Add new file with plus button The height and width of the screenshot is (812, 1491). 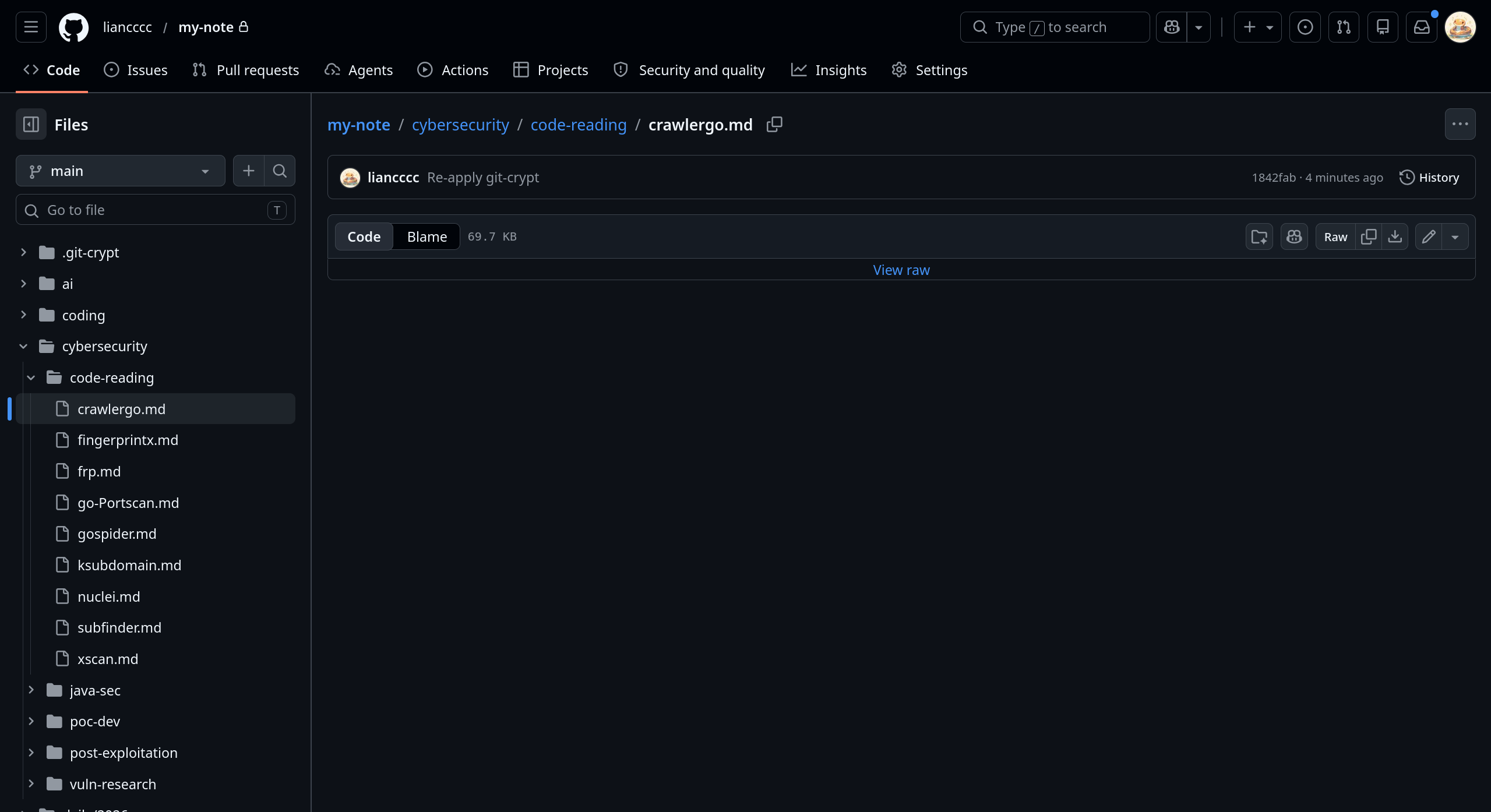tap(249, 171)
